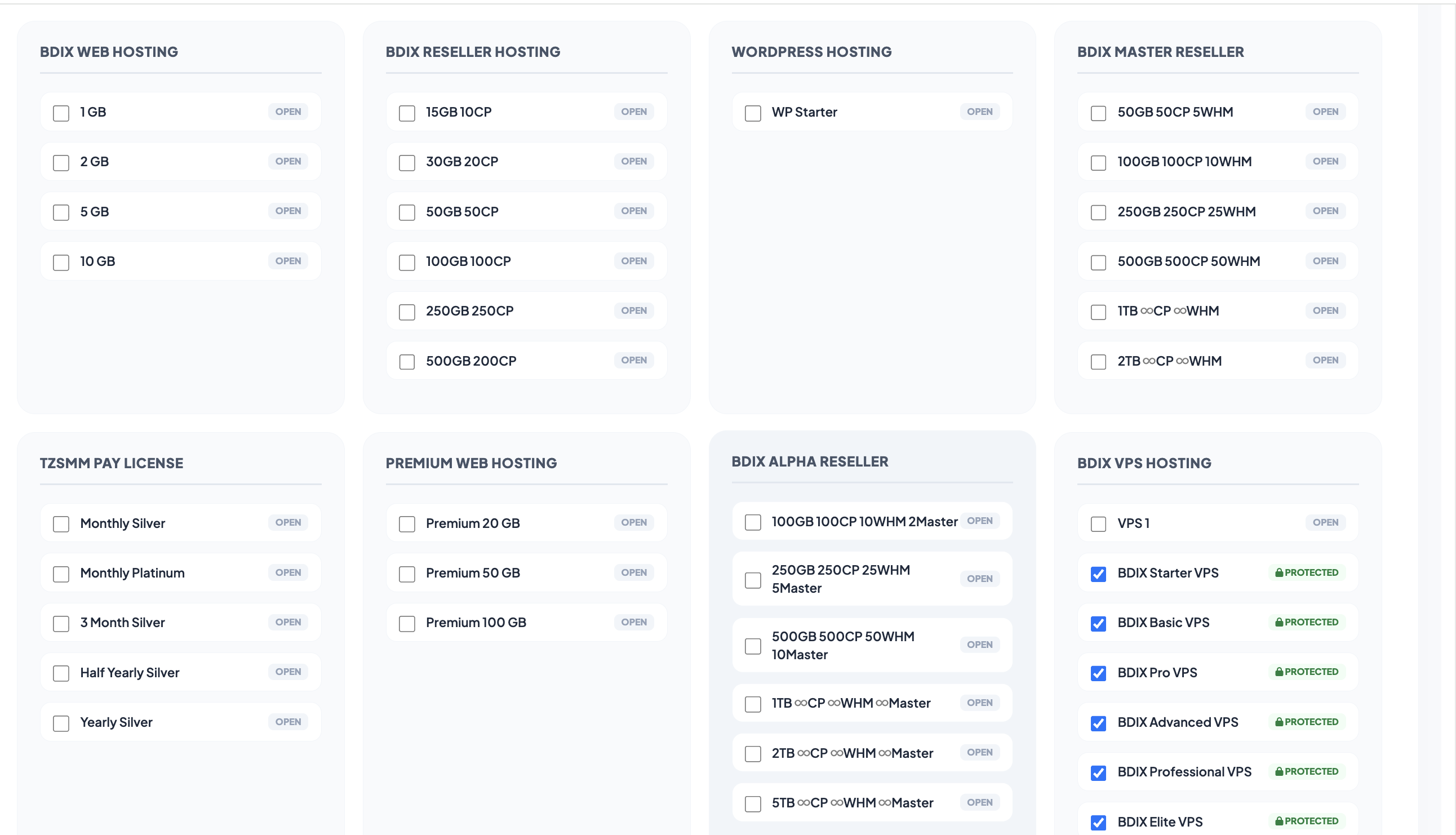
Task: Open the 5TB ∞CP ∞WHM ∞Master alpha plan
Action: 979,802
